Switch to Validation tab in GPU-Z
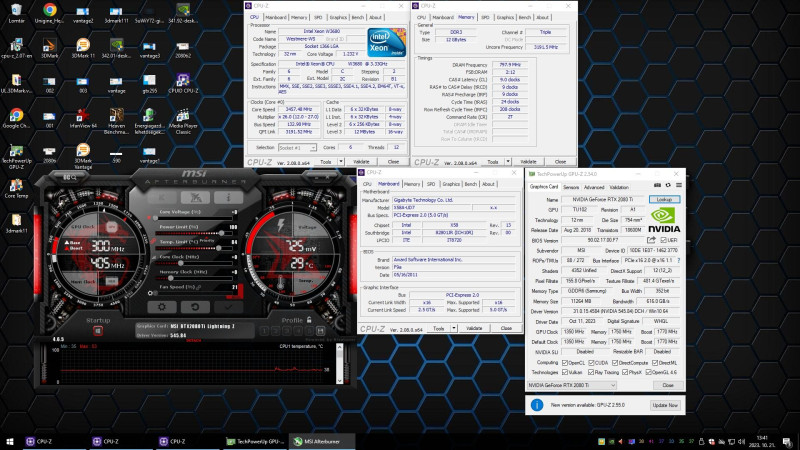The image size is (800, 450). [619, 187]
